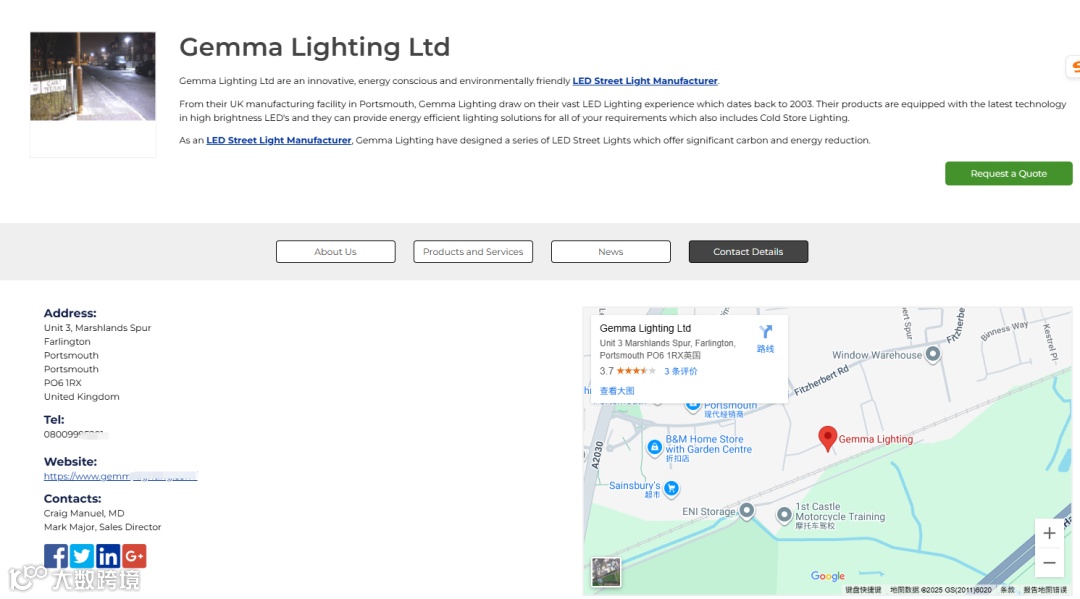Image resolution: width=1080 pixels, height=599 pixels.
Task: Open the About Us tab
Action: tap(335, 251)
